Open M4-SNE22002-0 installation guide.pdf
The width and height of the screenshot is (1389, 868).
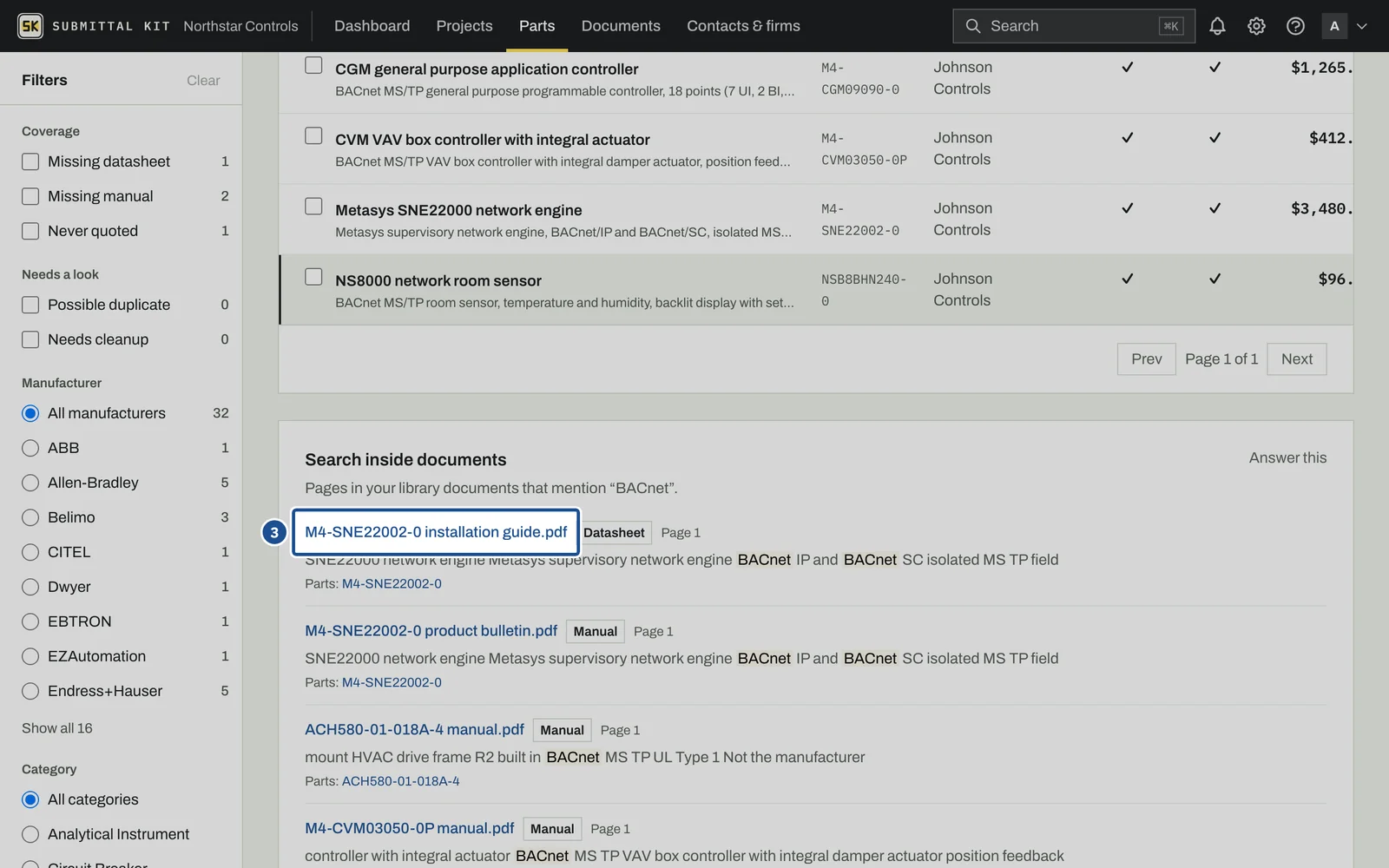(x=436, y=532)
